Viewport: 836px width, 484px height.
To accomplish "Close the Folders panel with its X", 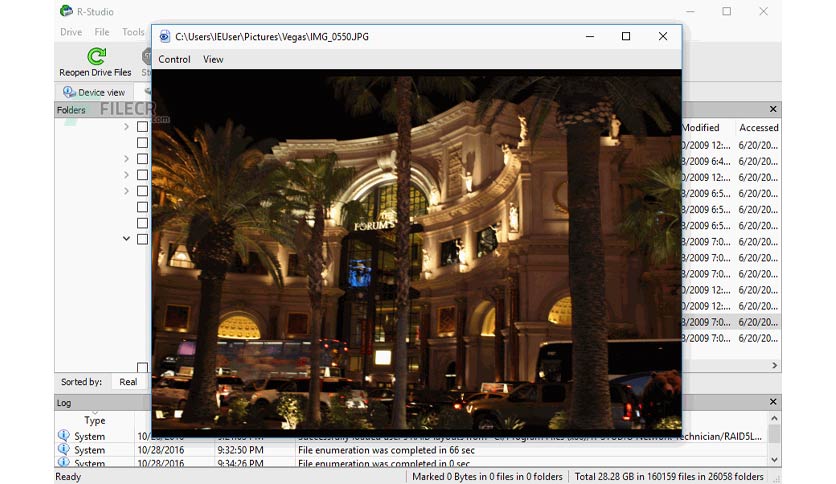I will [773, 109].
